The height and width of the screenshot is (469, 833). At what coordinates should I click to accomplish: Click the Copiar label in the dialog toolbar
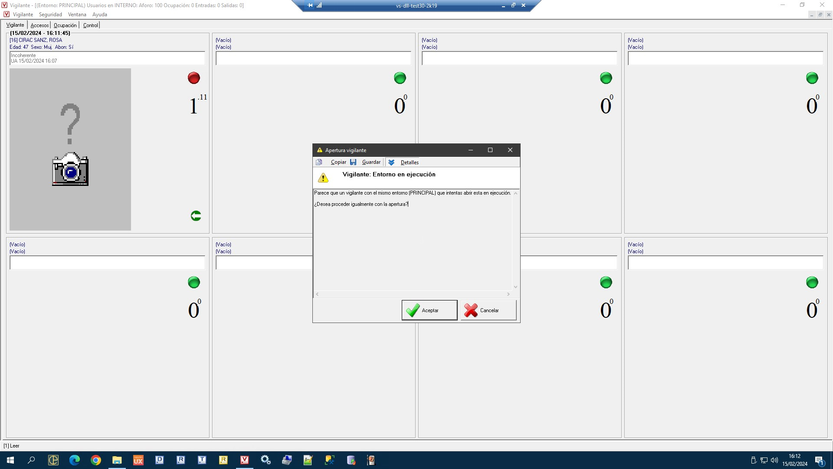[338, 162]
